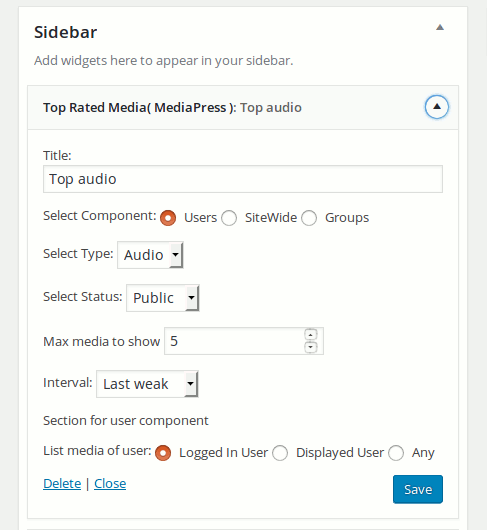Viewport: 487px width, 530px height.
Task: Select the Groups component radio button
Action: pos(309,218)
